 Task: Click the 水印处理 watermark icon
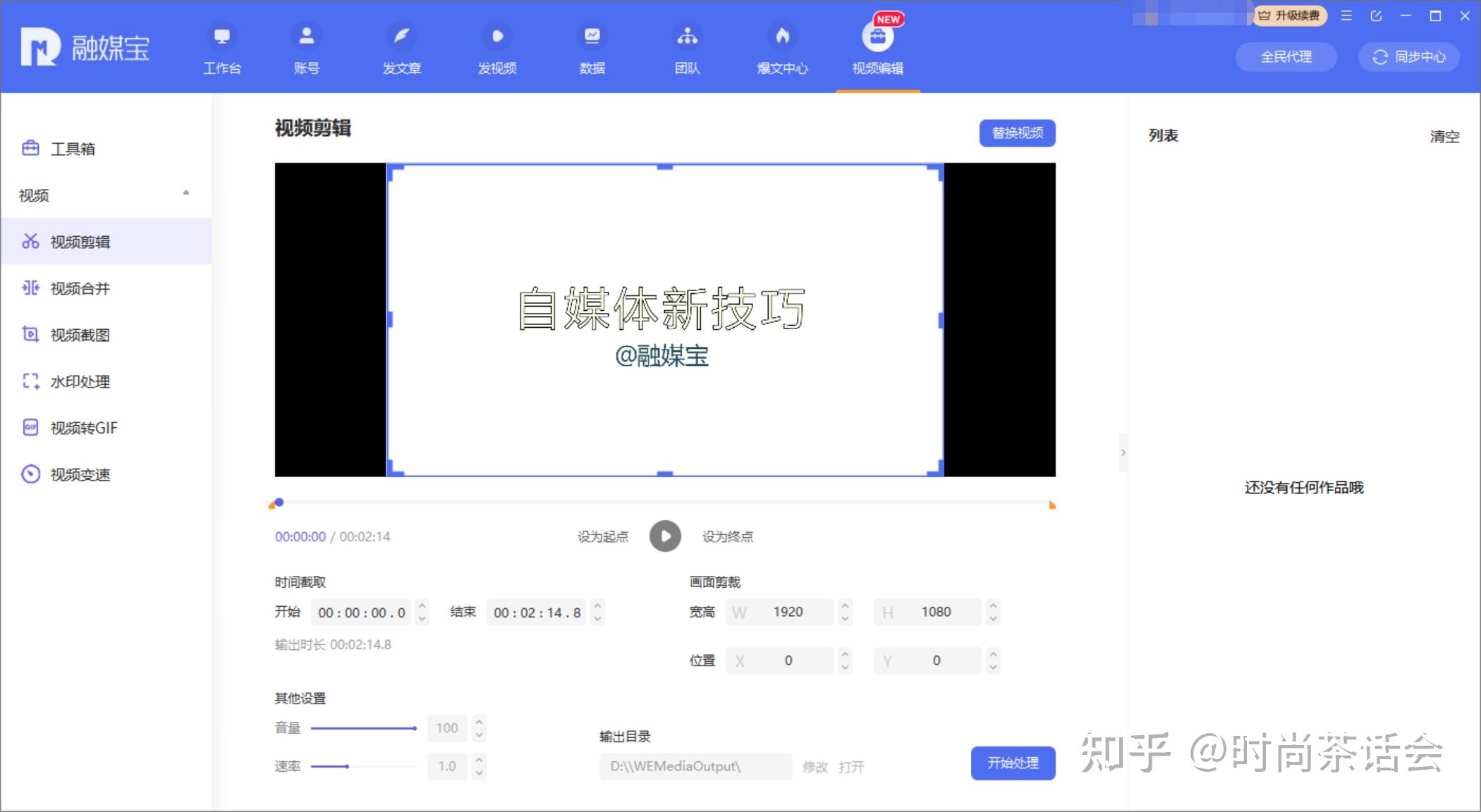tap(30, 381)
